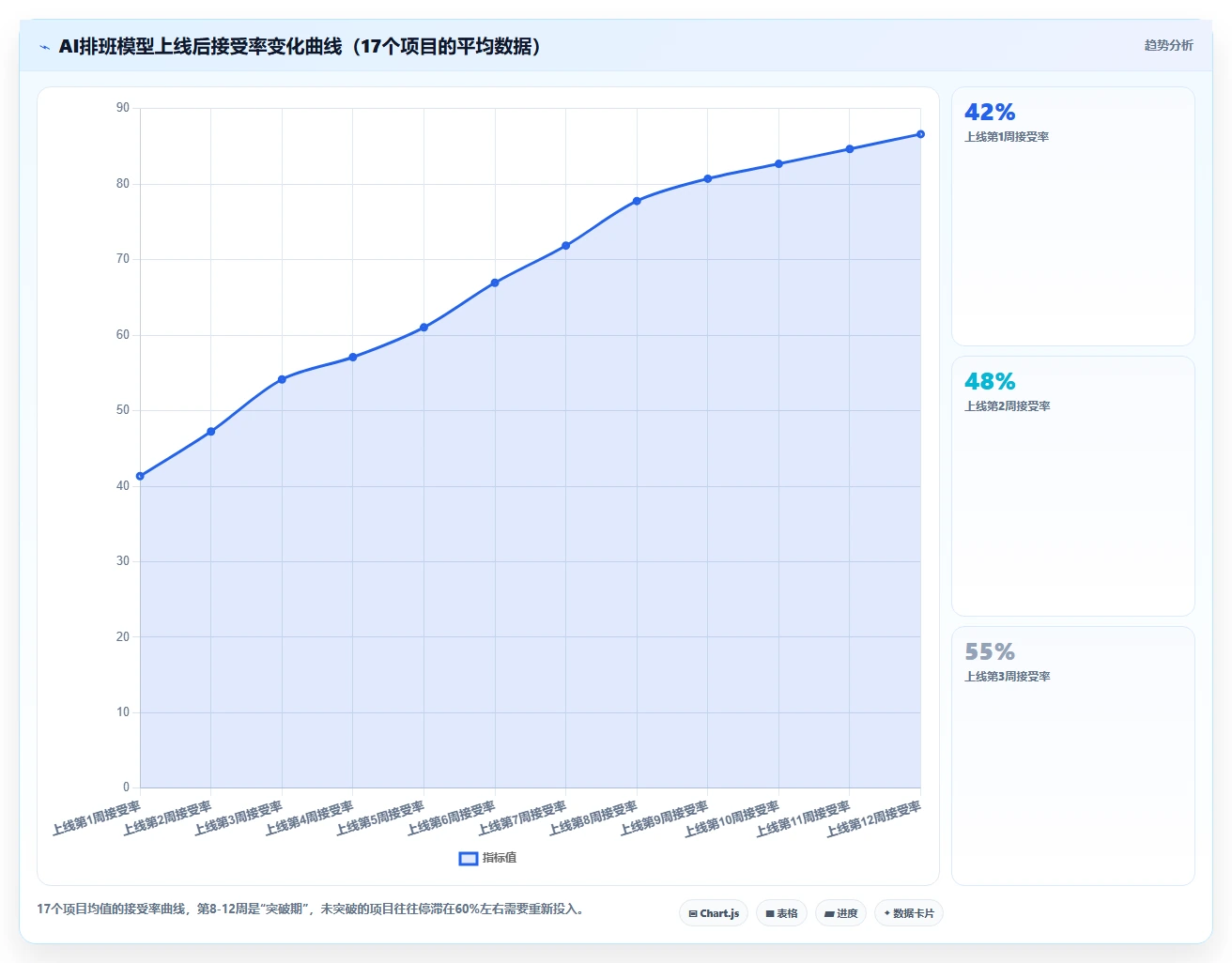Click the 表格 tag
The image size is (1232, 963).
781,913
